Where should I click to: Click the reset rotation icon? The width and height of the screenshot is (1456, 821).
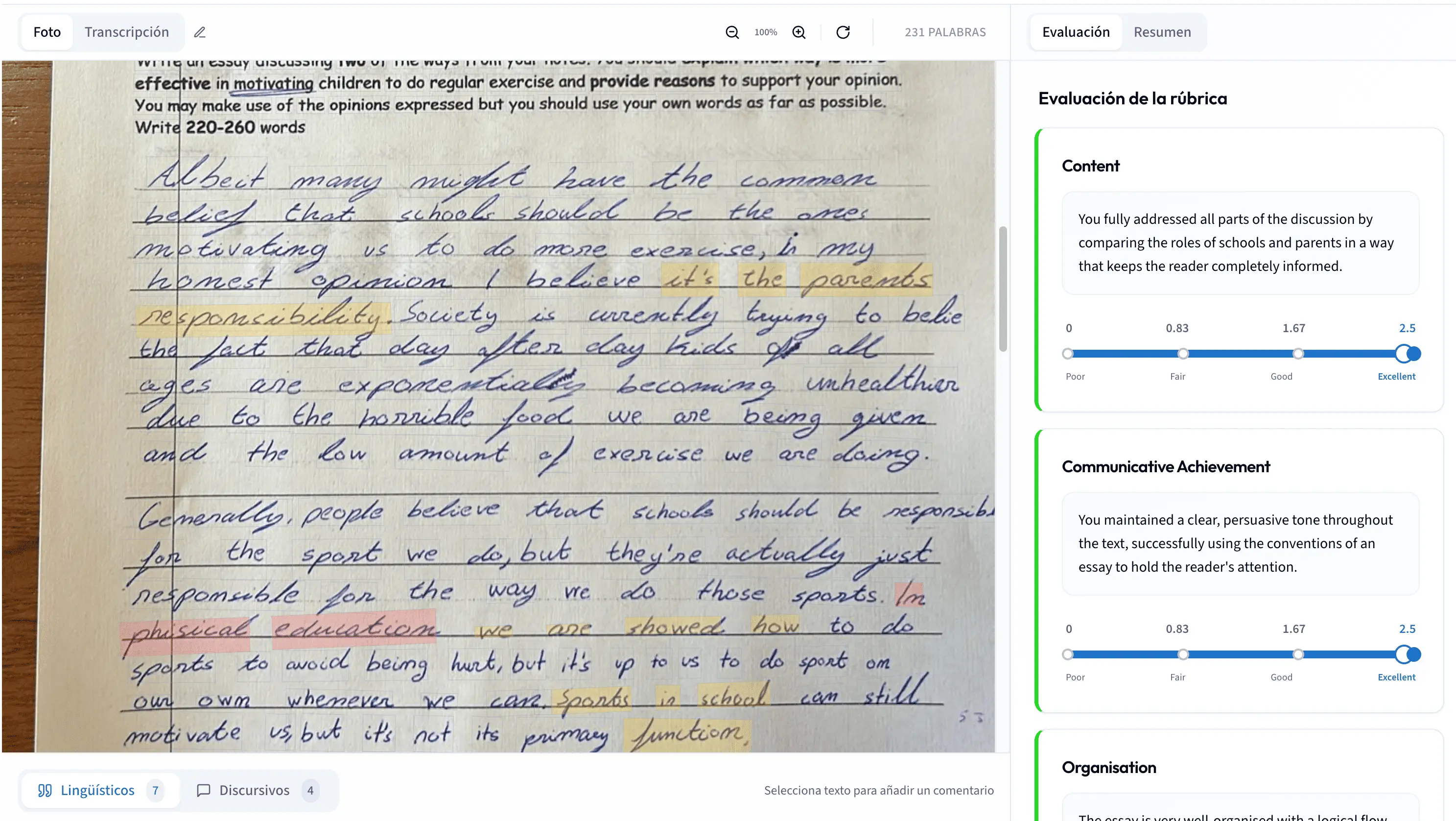click(843, 32)
